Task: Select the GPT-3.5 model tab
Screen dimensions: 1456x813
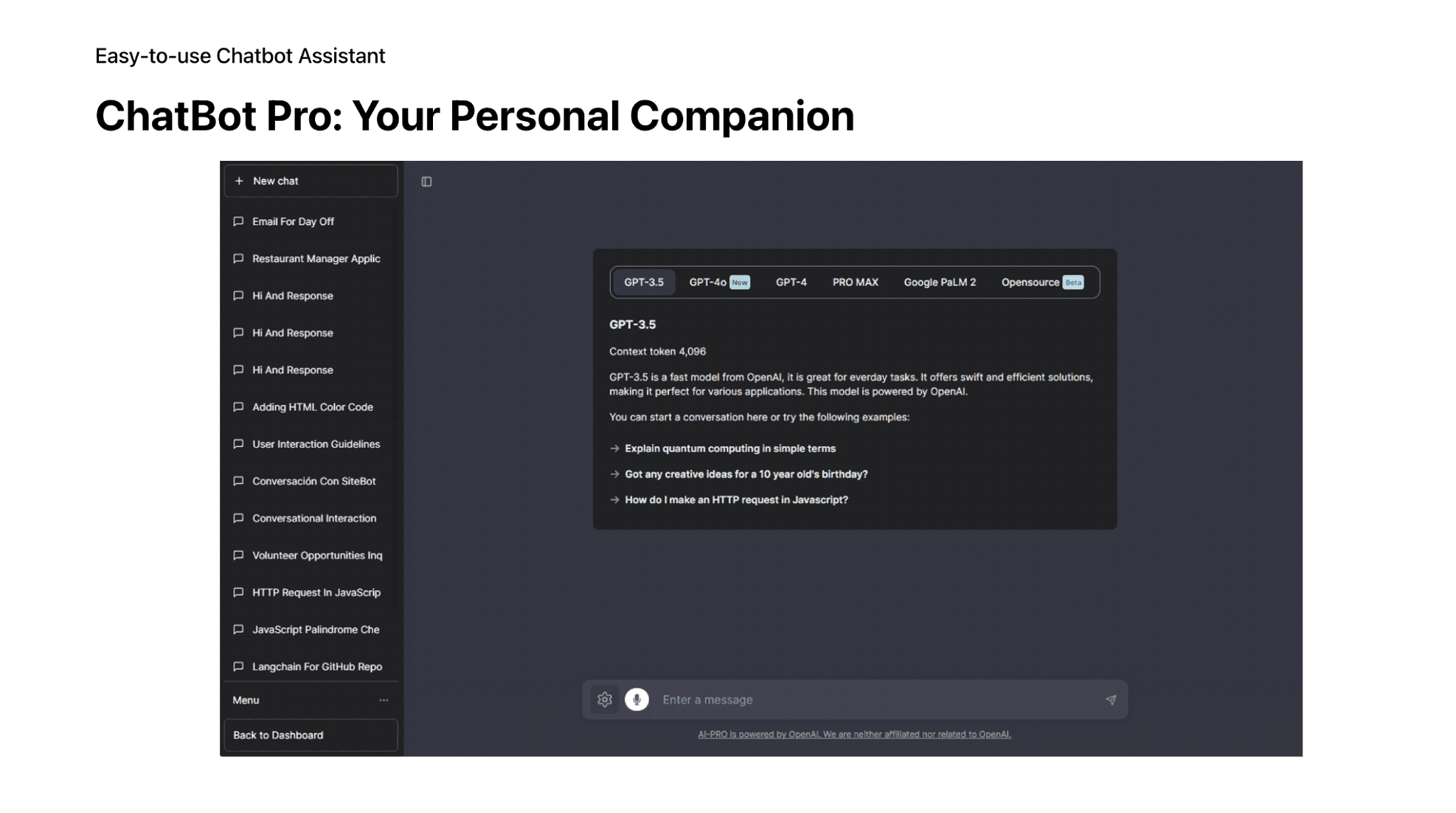Action: (645, 282)
